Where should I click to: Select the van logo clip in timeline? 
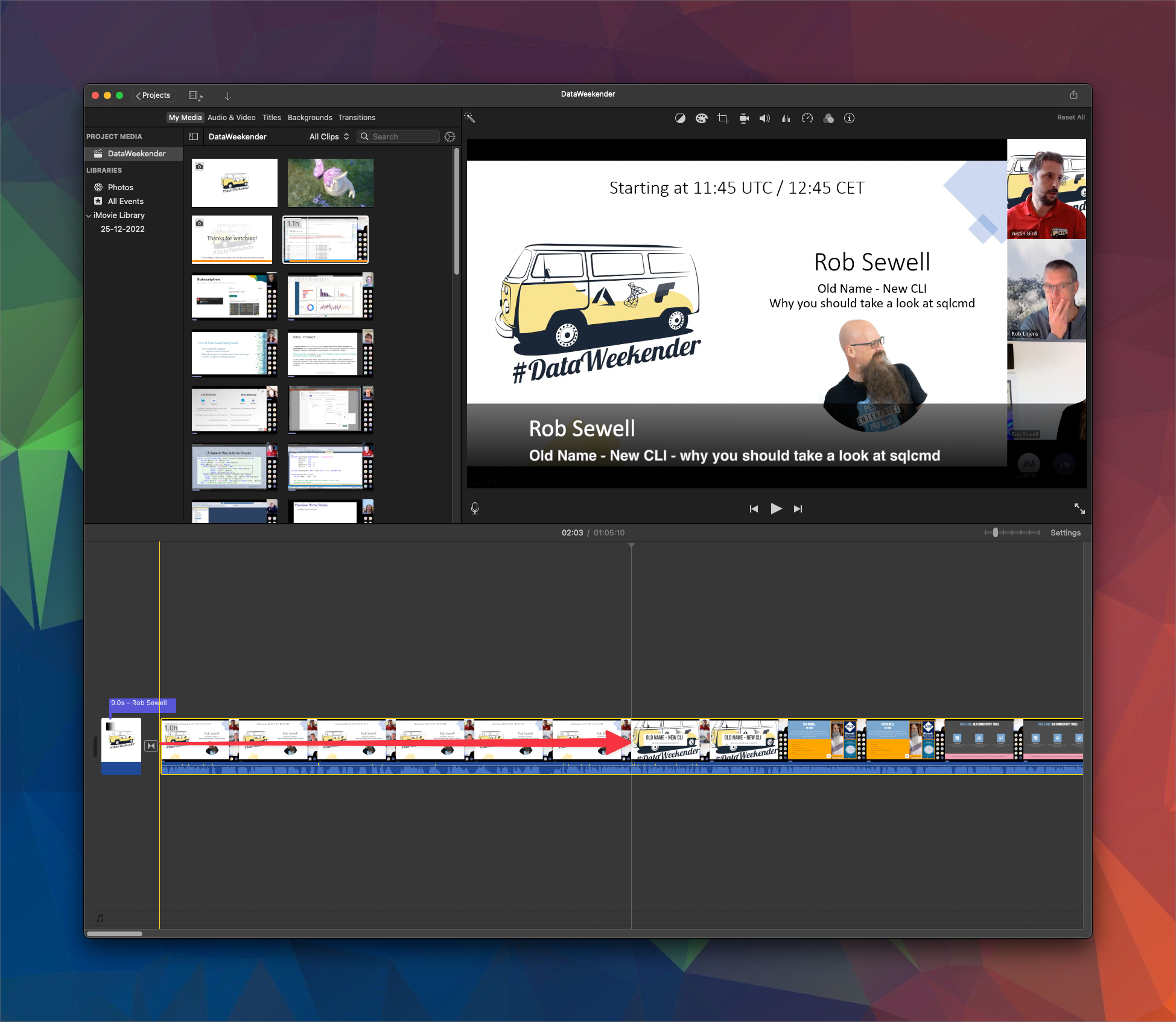[121, 746]
